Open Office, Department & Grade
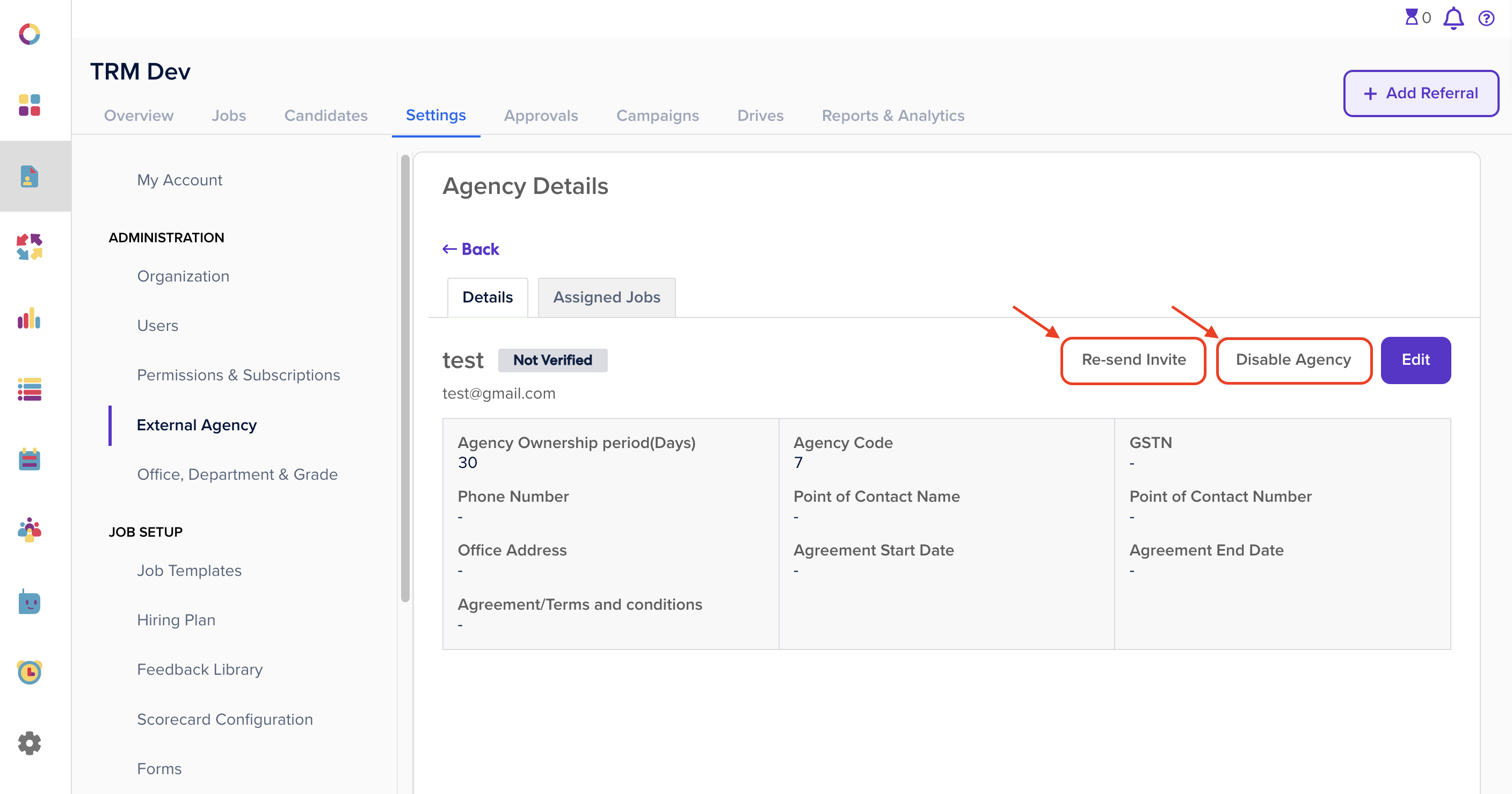 point(237,474)
